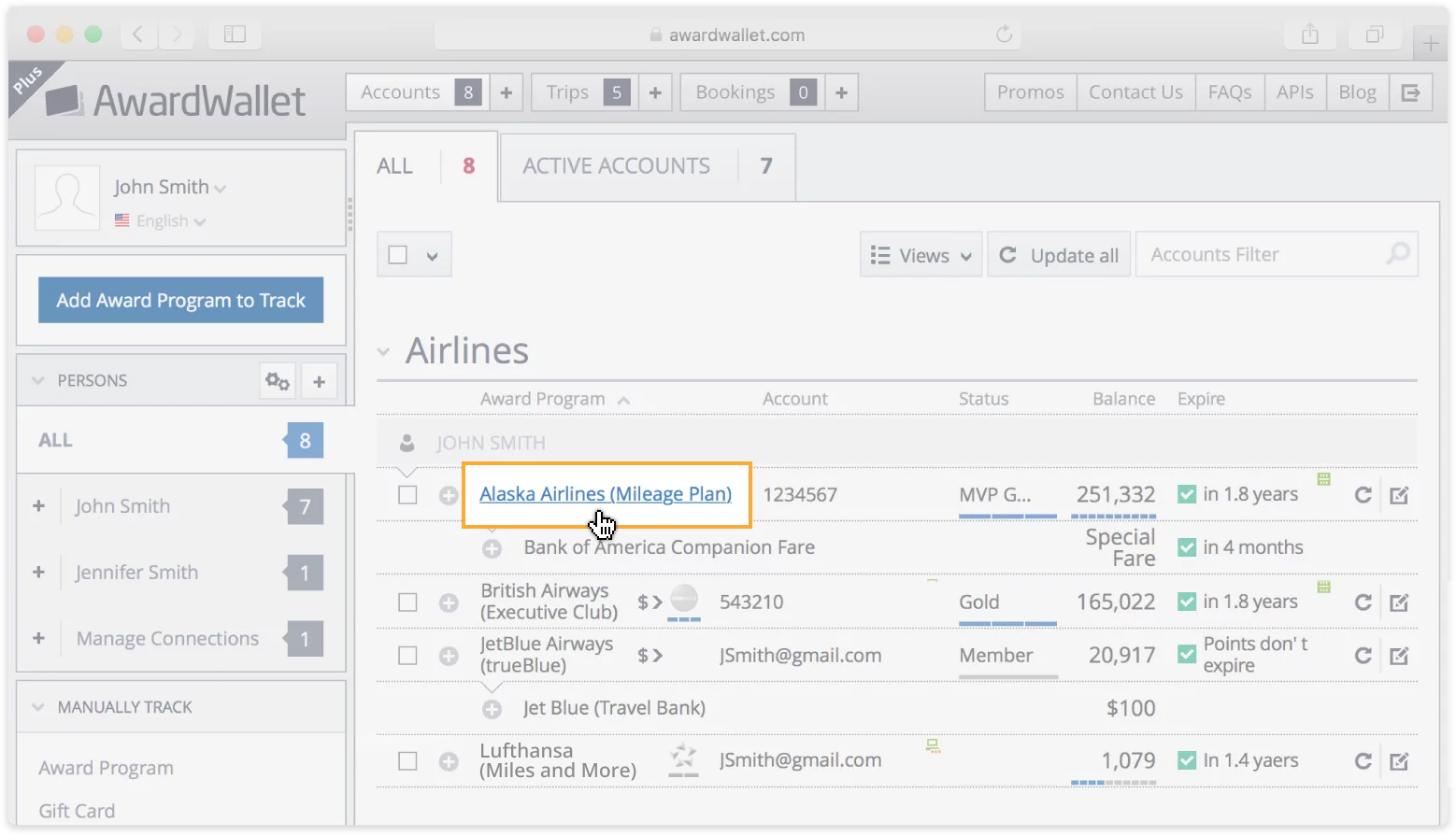Toggle browser sidebar icon
The height and width of the screenshot is (836, 1456).
pyautogui.click(x=235, y=35)
